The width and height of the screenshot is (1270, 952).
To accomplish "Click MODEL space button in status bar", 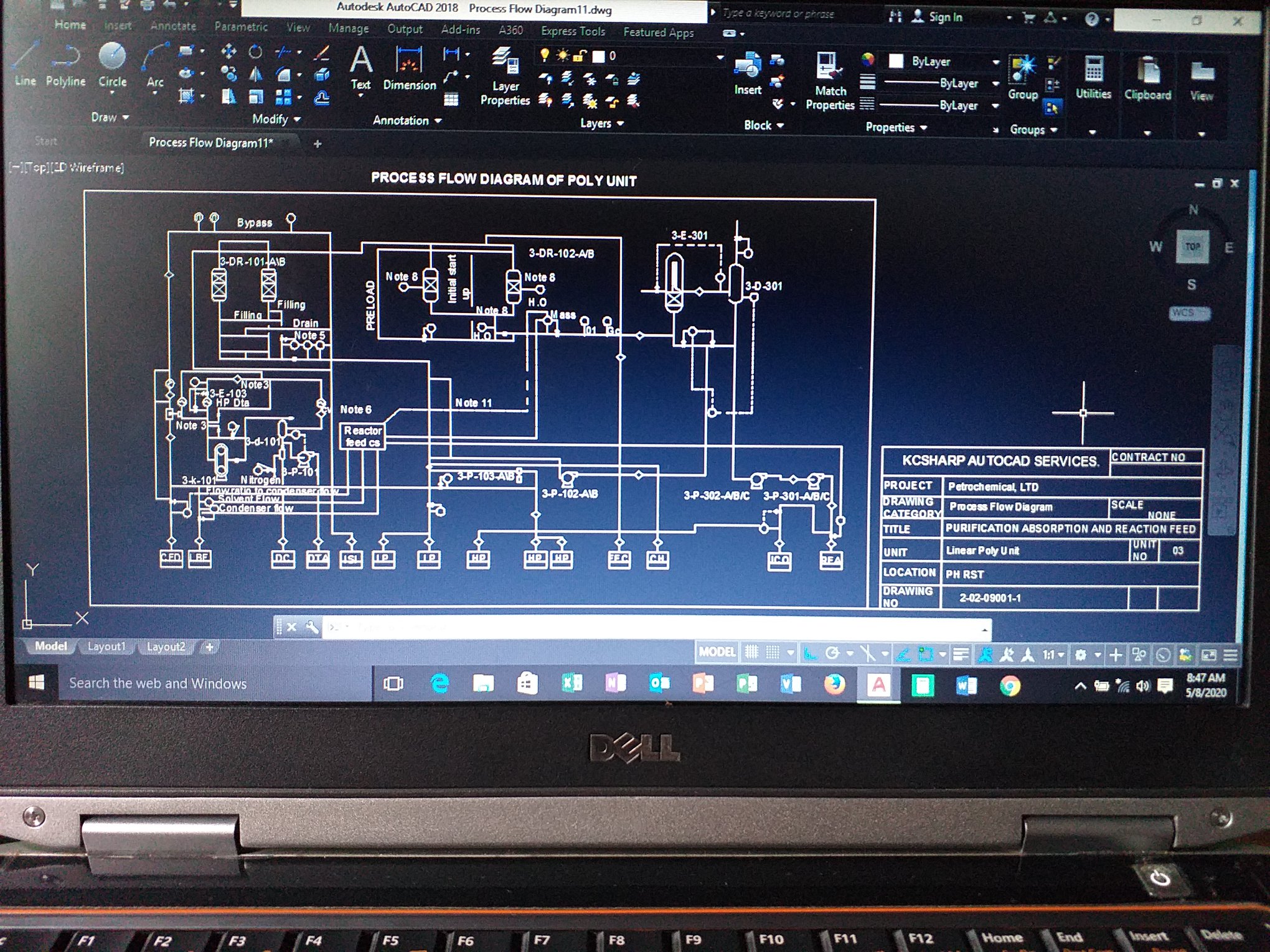I will (x=717, y=651).
